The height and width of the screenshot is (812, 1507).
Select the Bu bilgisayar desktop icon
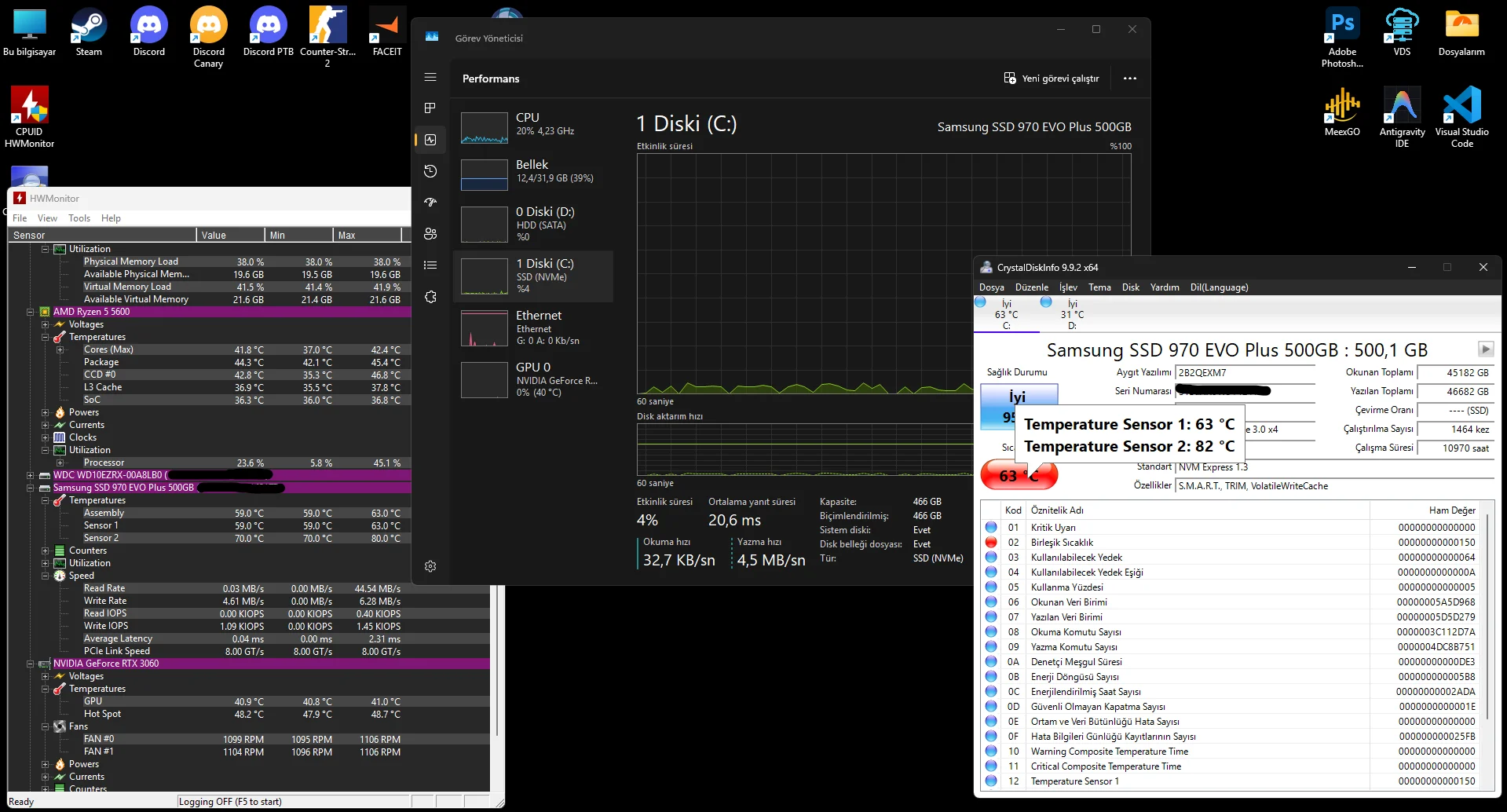pyautogui.click(x=30, y=31)
